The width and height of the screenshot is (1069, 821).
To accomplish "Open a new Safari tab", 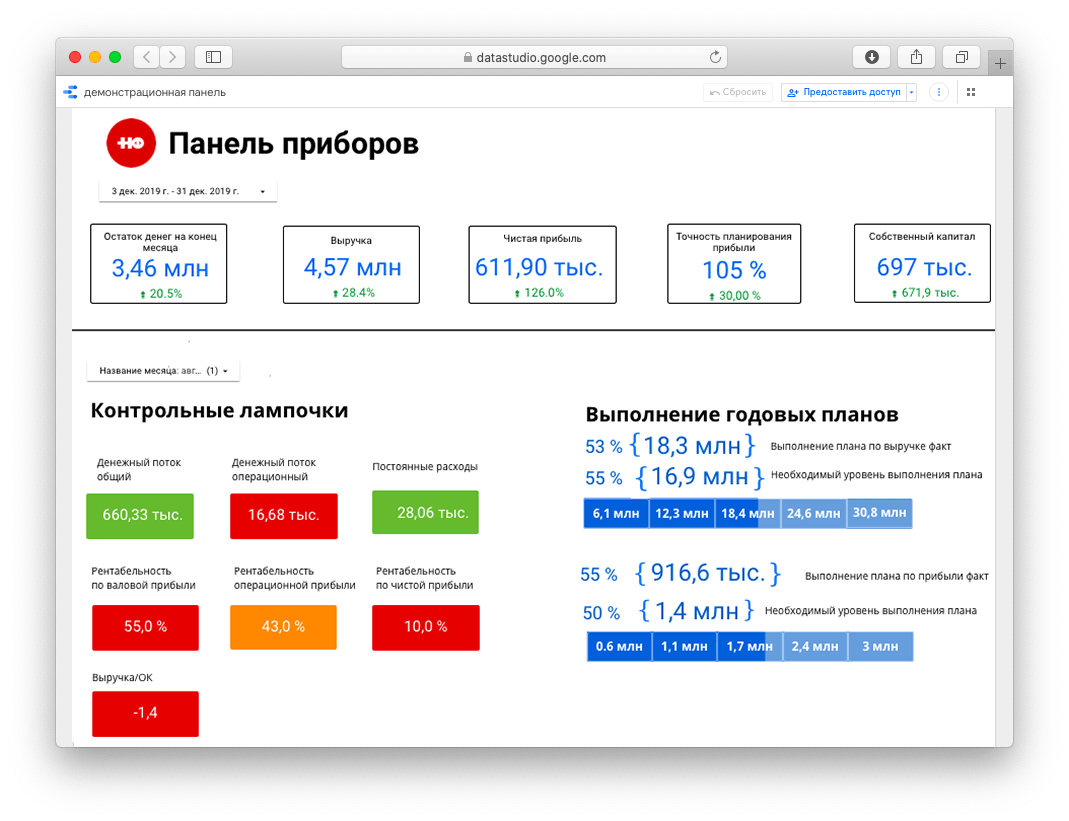I will 1000,62.
